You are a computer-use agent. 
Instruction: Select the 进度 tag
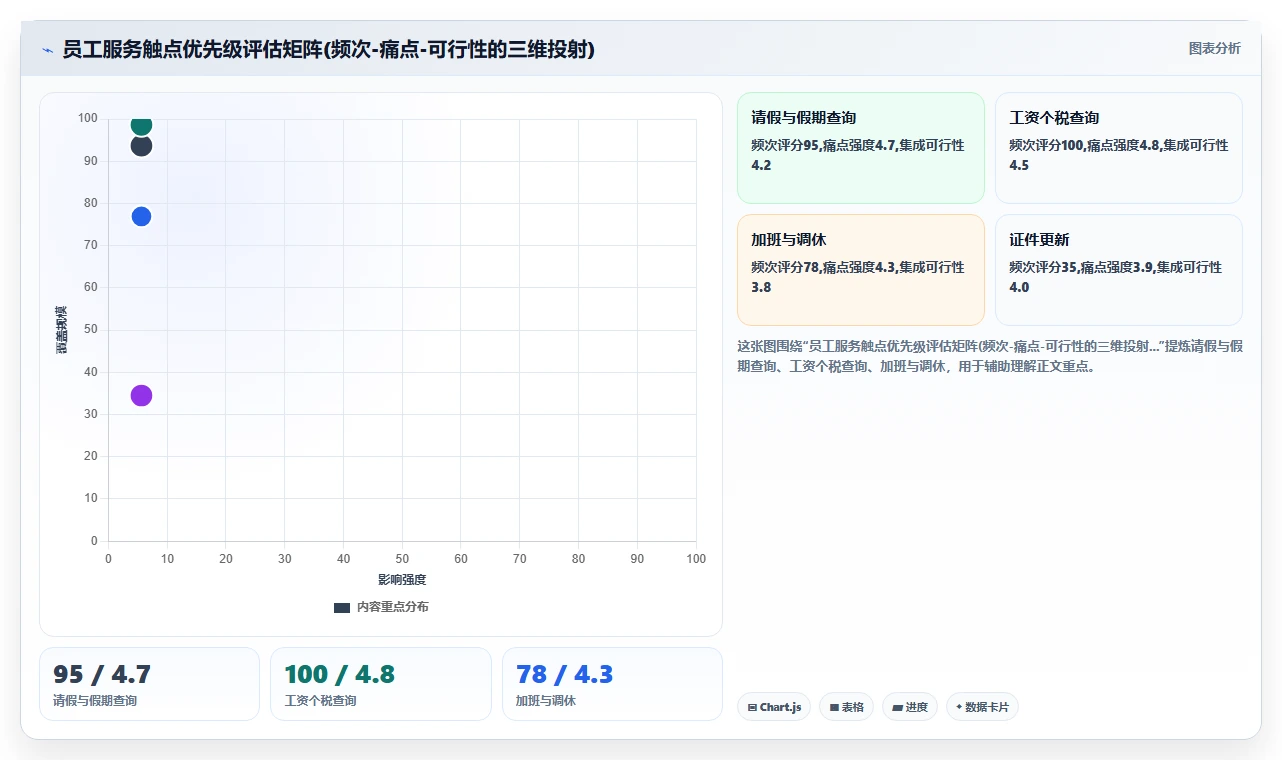[910, 707]
